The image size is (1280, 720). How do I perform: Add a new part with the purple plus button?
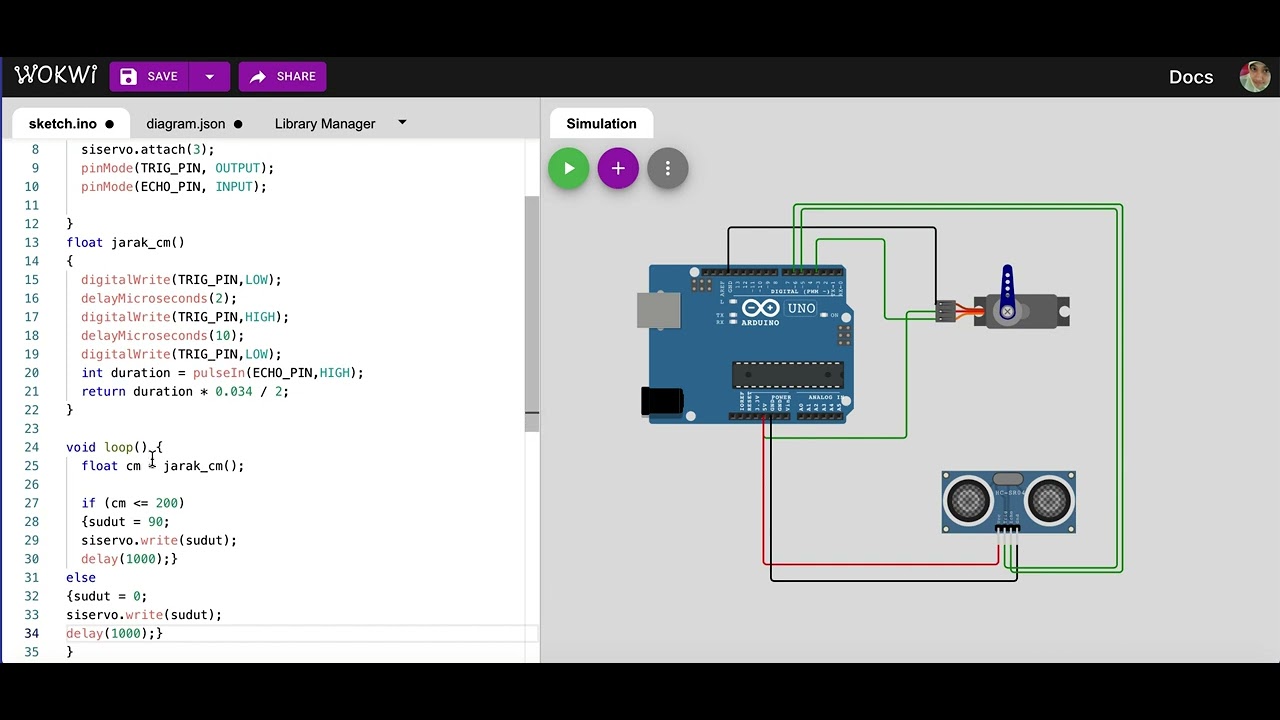click(618, 168)
